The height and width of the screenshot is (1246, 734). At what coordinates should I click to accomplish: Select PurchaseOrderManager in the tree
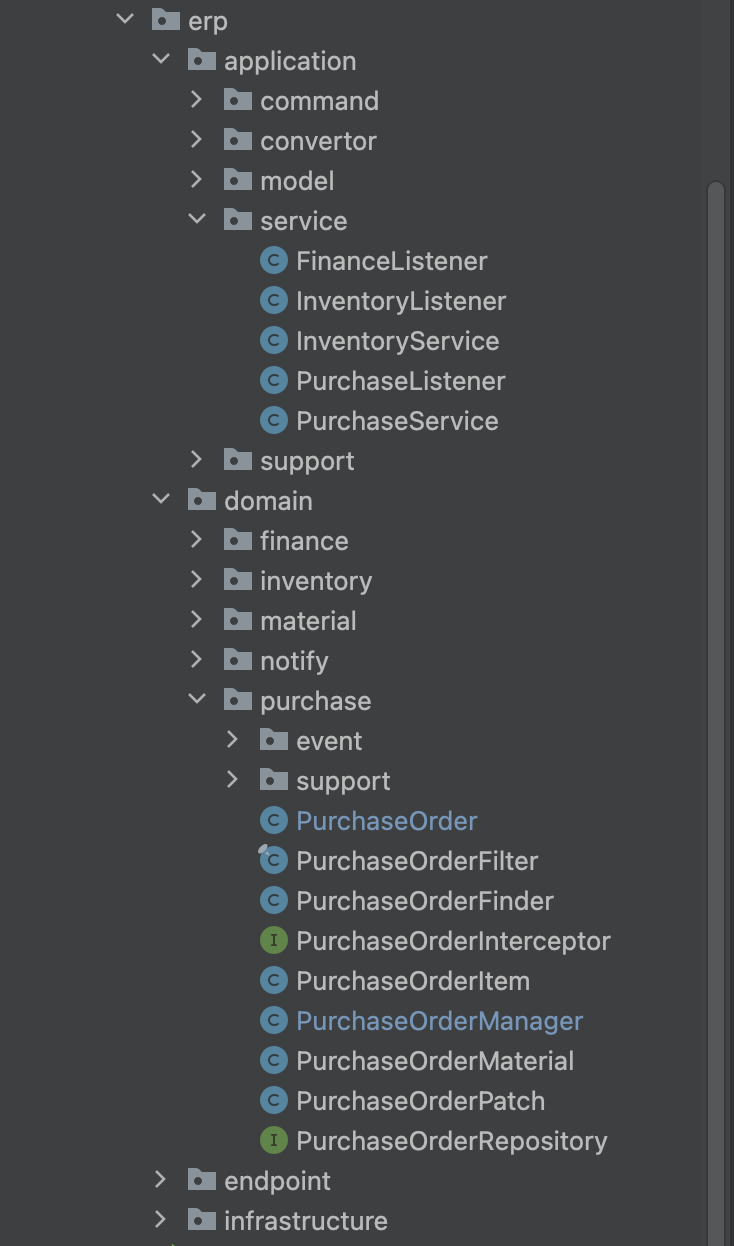(439, 1021)
